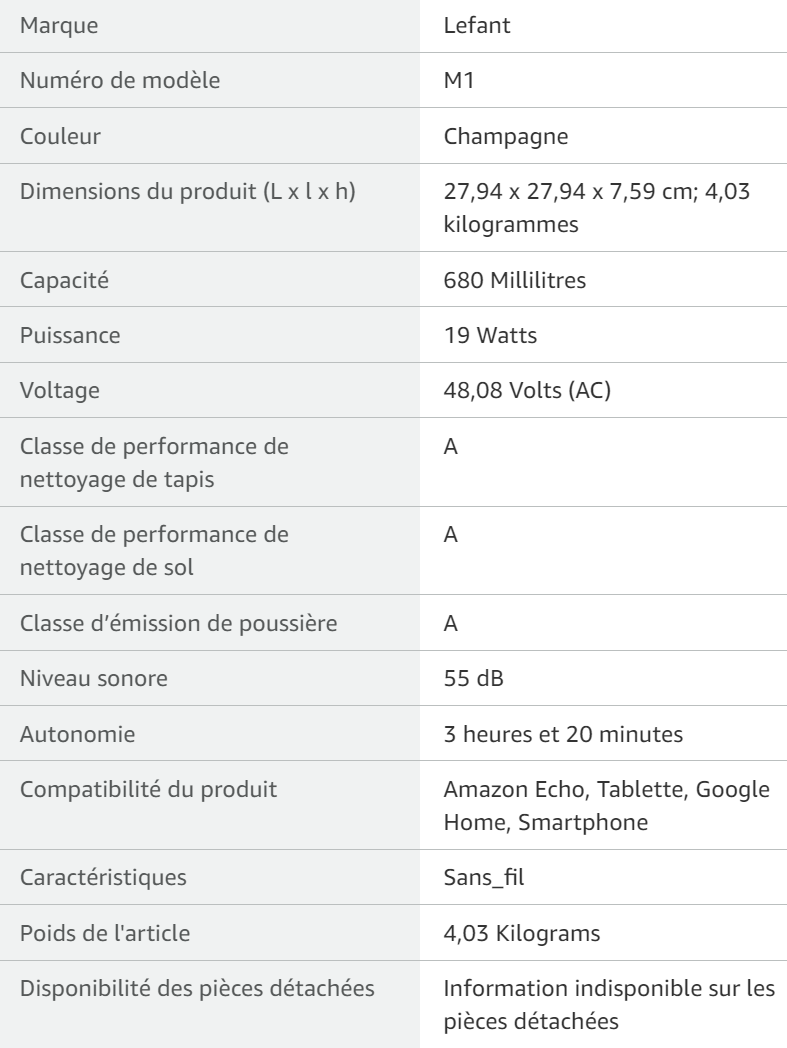Click the Classe d'émission de poussière label
This screenshot has width=787, height=1048.
tap(179, 623)
